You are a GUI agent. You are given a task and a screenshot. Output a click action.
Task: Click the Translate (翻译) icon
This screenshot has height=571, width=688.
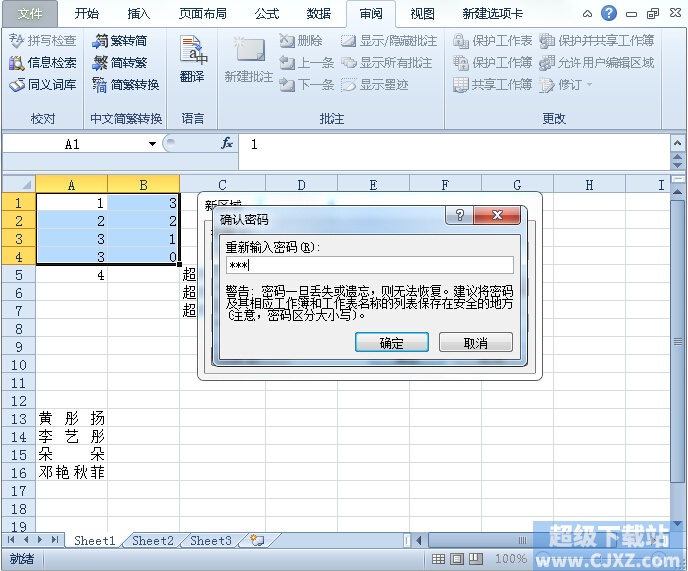192,58
